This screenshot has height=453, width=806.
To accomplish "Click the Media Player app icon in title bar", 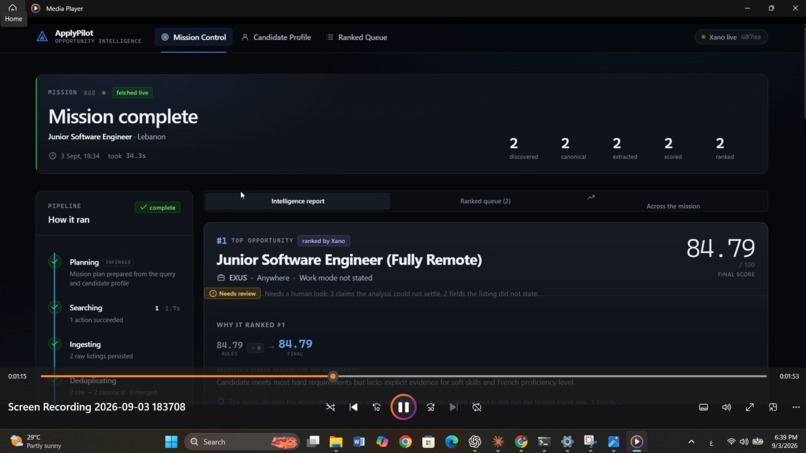I will click(x=35, y=8).
